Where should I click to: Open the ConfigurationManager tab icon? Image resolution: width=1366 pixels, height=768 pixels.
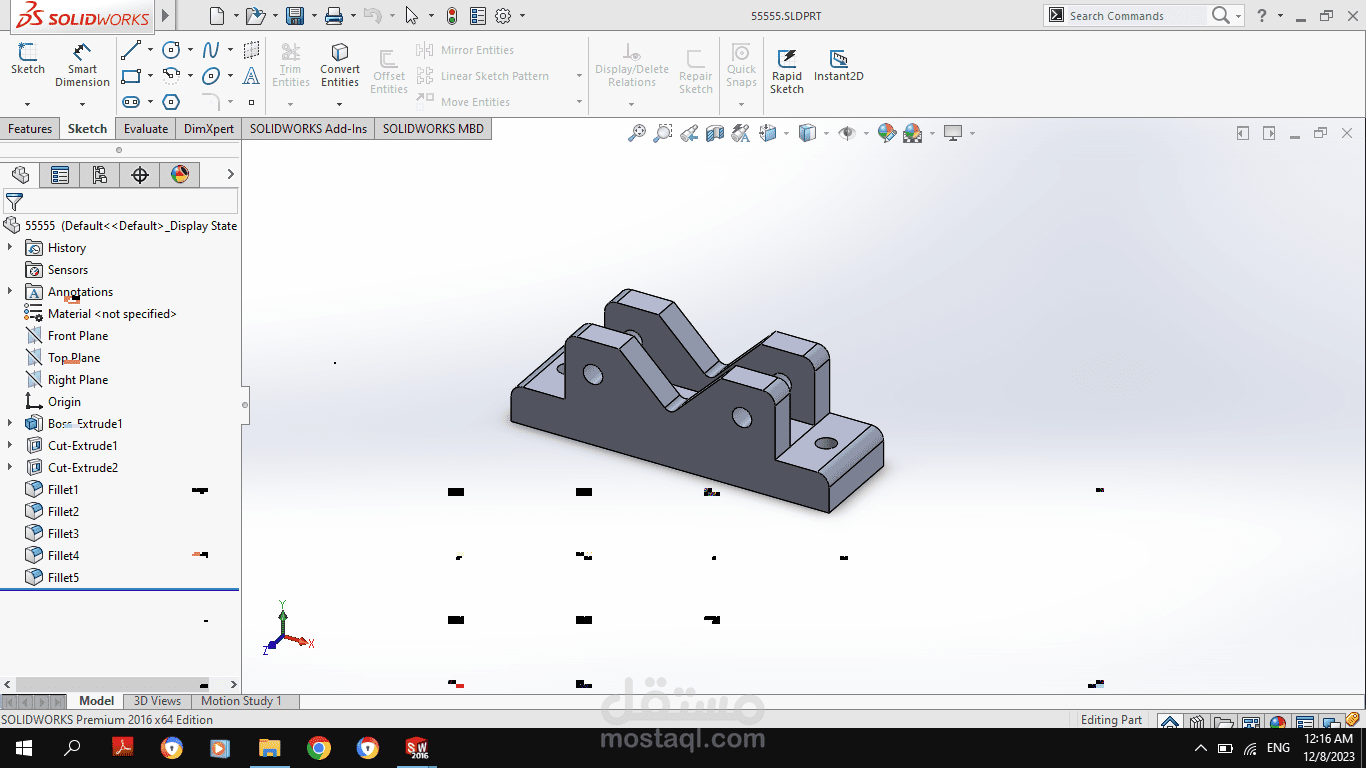coord(100,175)
